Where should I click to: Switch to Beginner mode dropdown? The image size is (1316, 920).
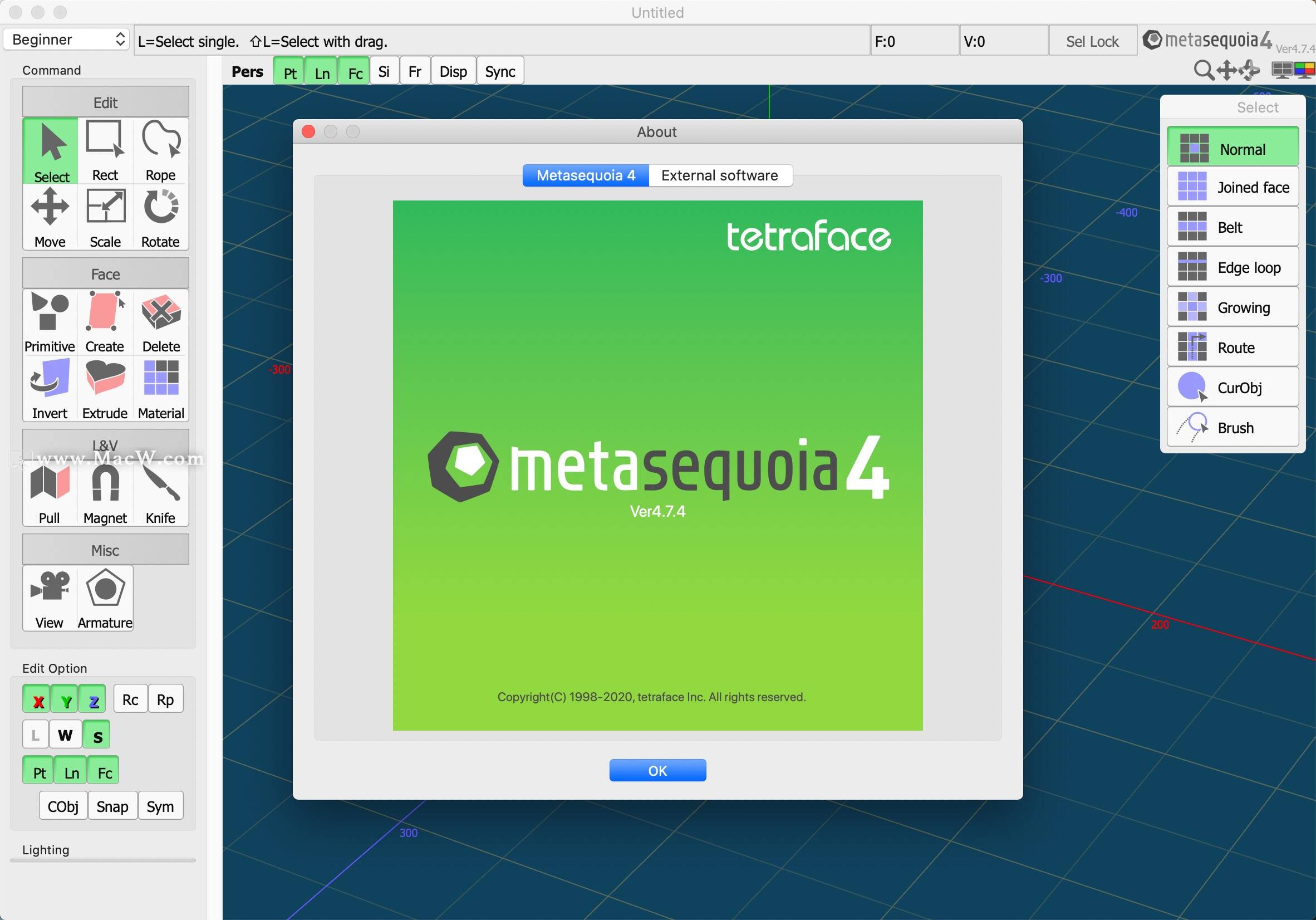[66, 41]
